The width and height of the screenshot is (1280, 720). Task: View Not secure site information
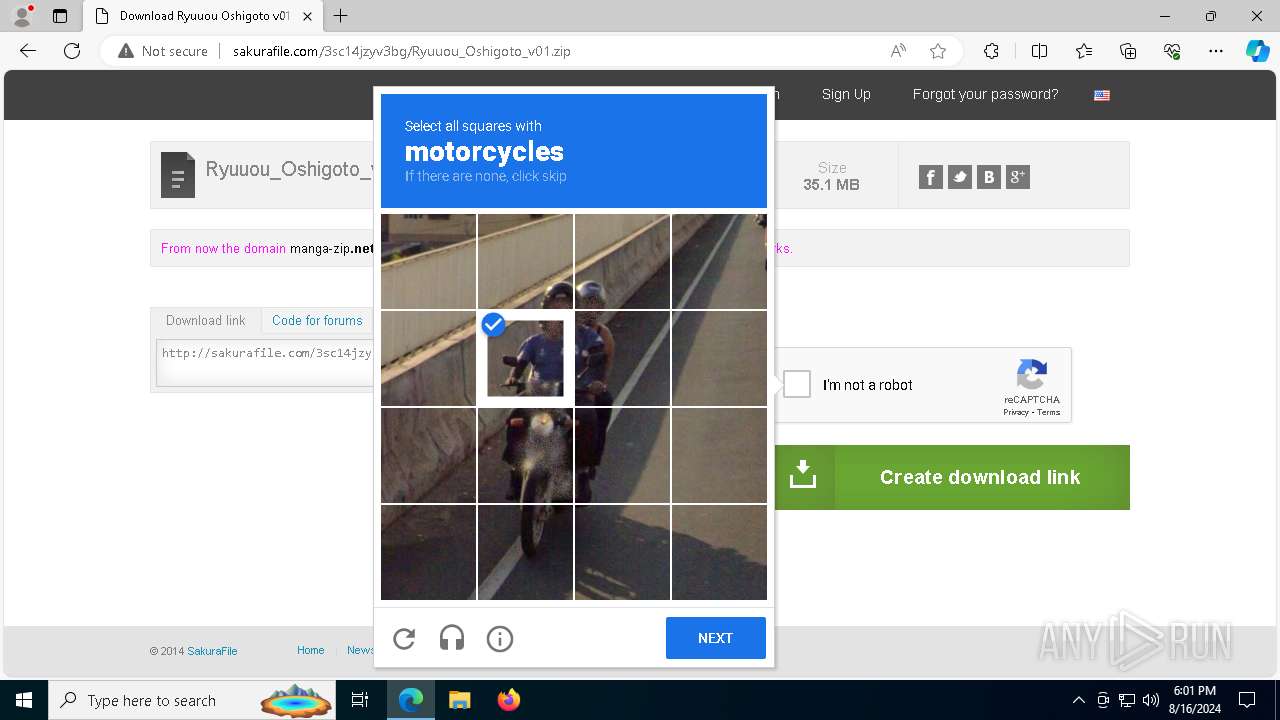[x=163, y=51]
